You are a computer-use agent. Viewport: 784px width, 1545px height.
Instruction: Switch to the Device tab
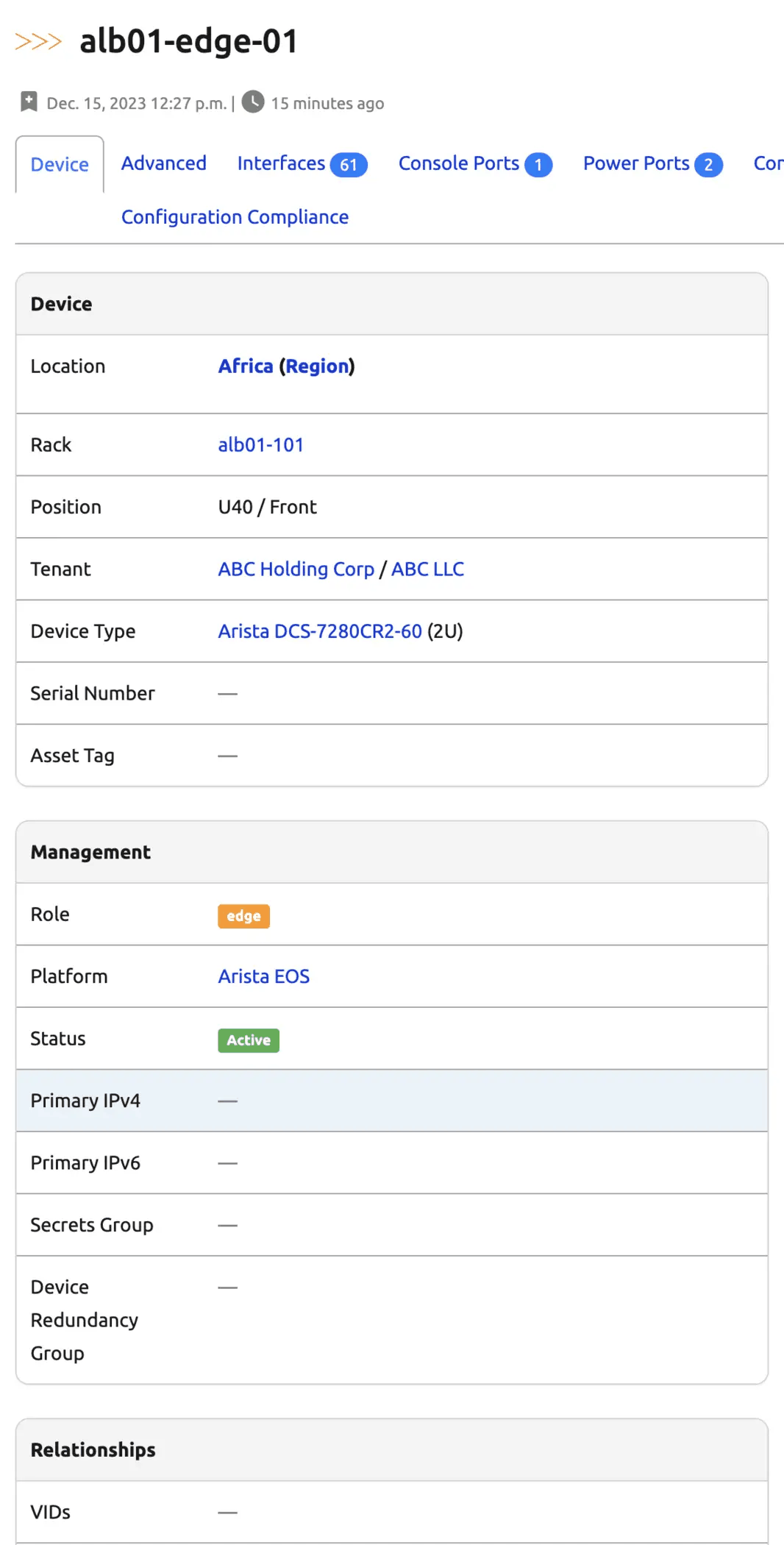pos(60,164)
